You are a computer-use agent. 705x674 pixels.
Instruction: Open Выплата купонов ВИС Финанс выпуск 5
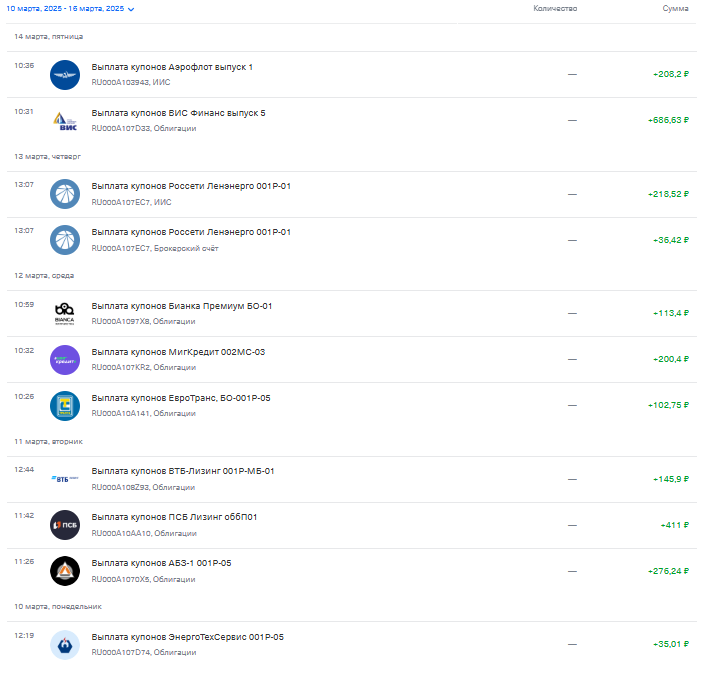pos(178,113)
